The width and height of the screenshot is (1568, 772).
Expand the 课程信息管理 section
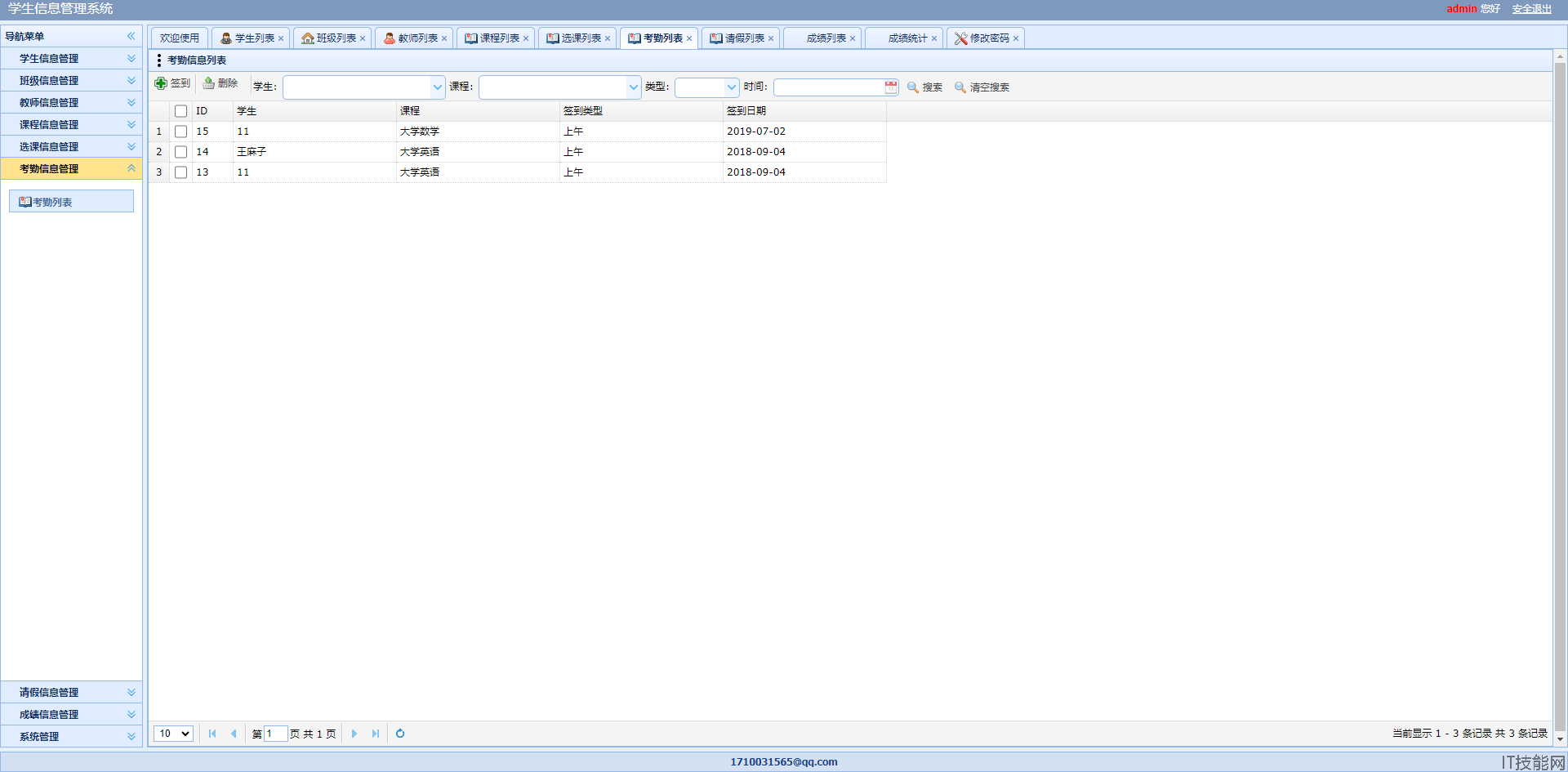[71, 125]
